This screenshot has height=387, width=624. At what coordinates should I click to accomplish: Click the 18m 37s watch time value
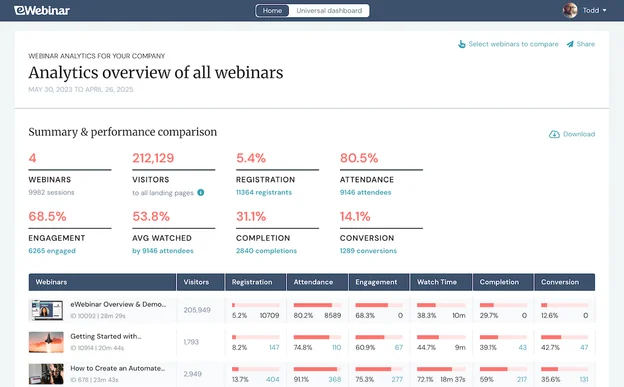click(x=453, y=379)
